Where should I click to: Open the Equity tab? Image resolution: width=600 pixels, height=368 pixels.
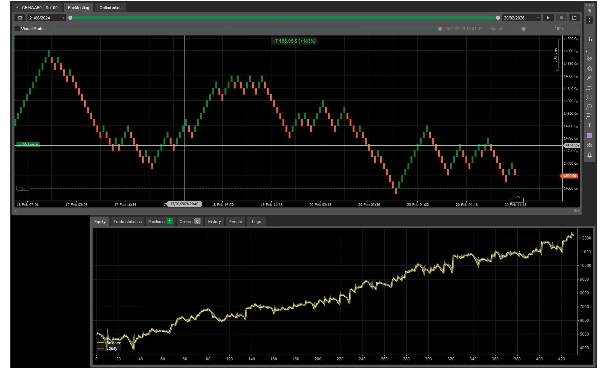click(100, 221)
